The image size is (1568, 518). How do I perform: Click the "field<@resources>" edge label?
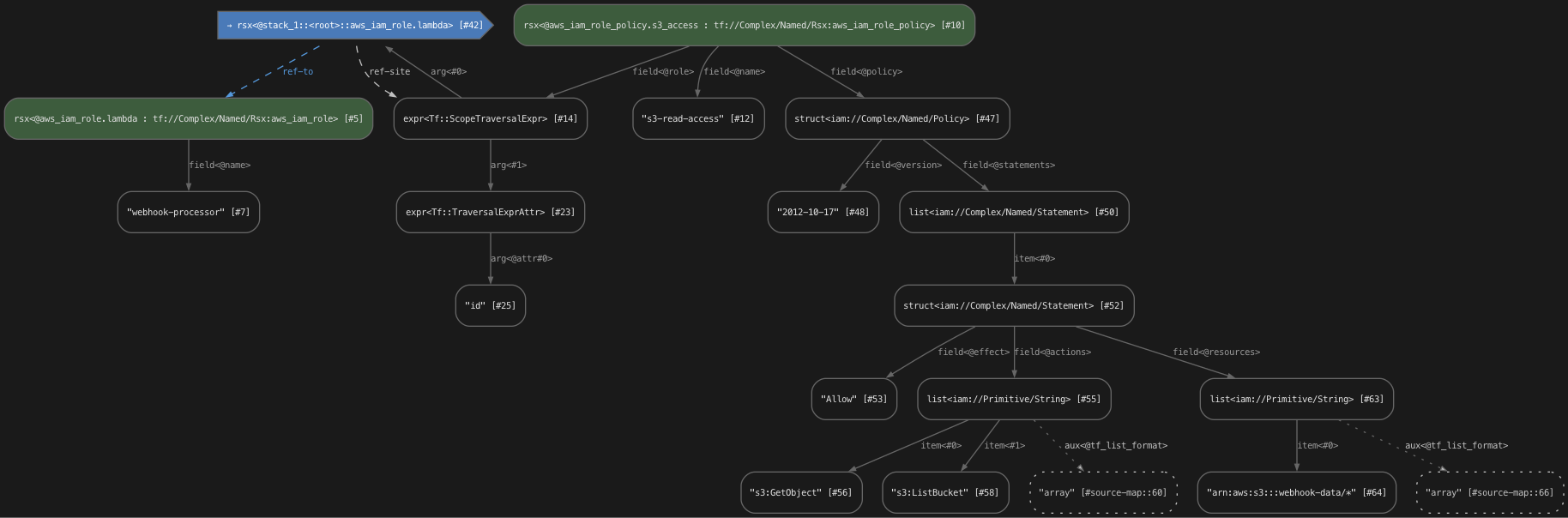tap(1216, 352)
